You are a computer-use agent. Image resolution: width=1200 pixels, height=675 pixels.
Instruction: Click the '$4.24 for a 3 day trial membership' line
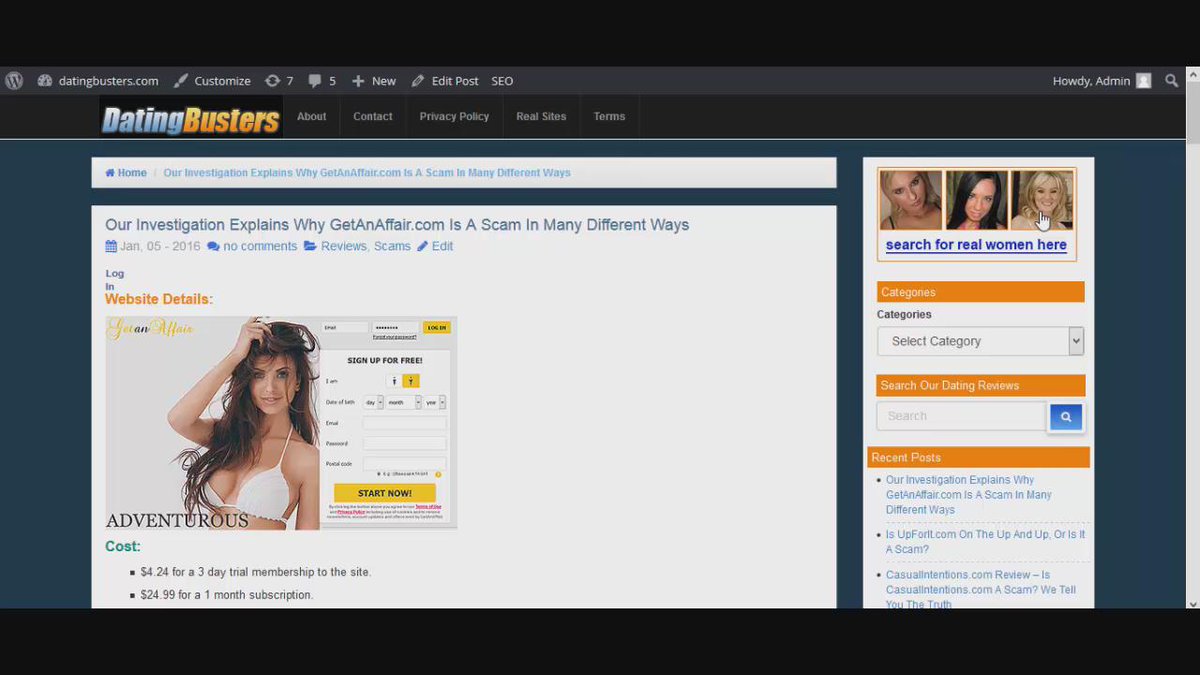pyautogui.click(x=256, y=572)
